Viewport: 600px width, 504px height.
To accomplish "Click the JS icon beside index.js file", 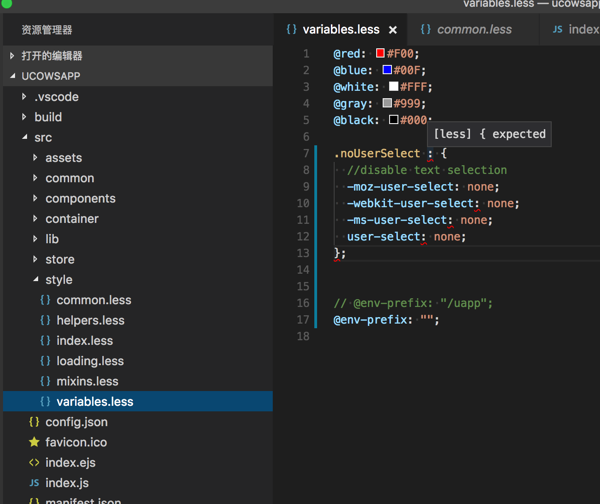I will click(34, 483).
